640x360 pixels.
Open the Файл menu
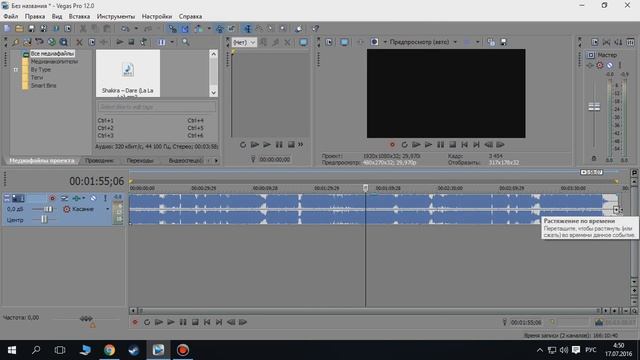11,16
